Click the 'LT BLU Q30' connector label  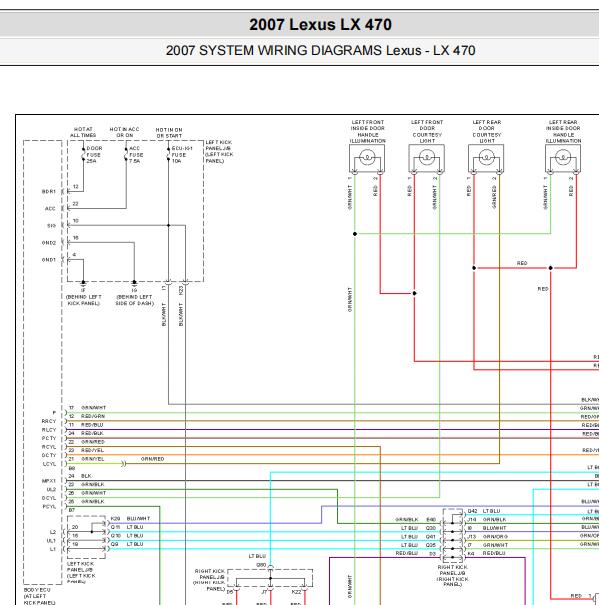418,528
